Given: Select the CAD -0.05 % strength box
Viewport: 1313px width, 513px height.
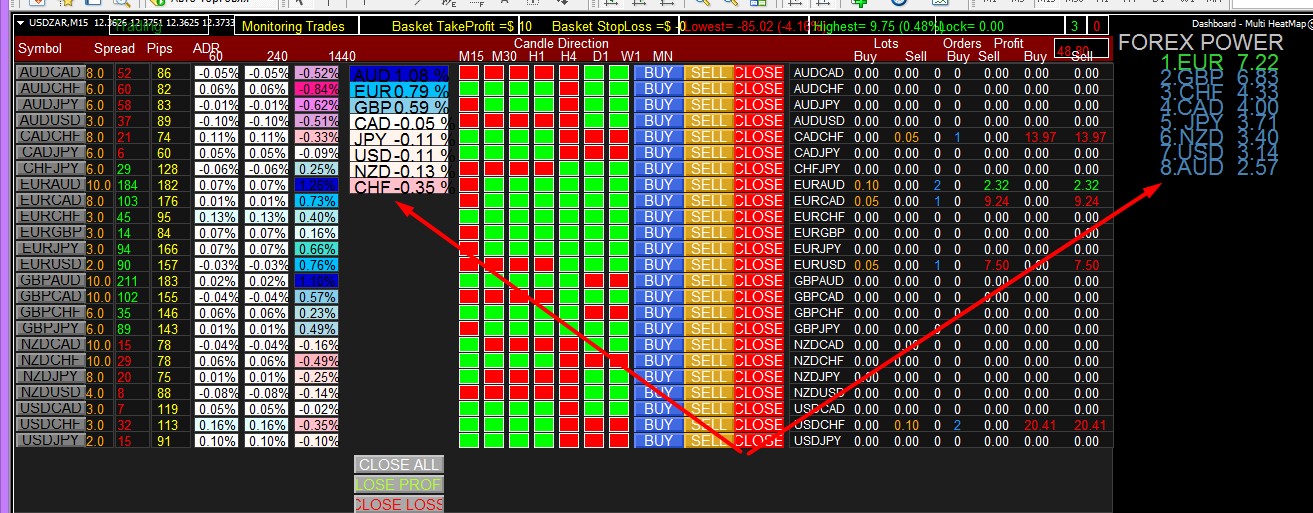Looking at the screenshot, I should point(400,123).
